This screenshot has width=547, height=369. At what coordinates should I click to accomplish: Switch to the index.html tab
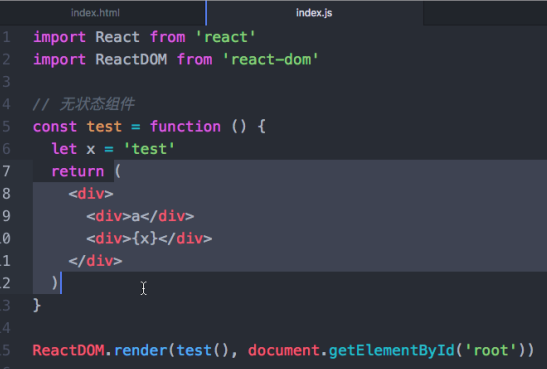pos(95,13)
